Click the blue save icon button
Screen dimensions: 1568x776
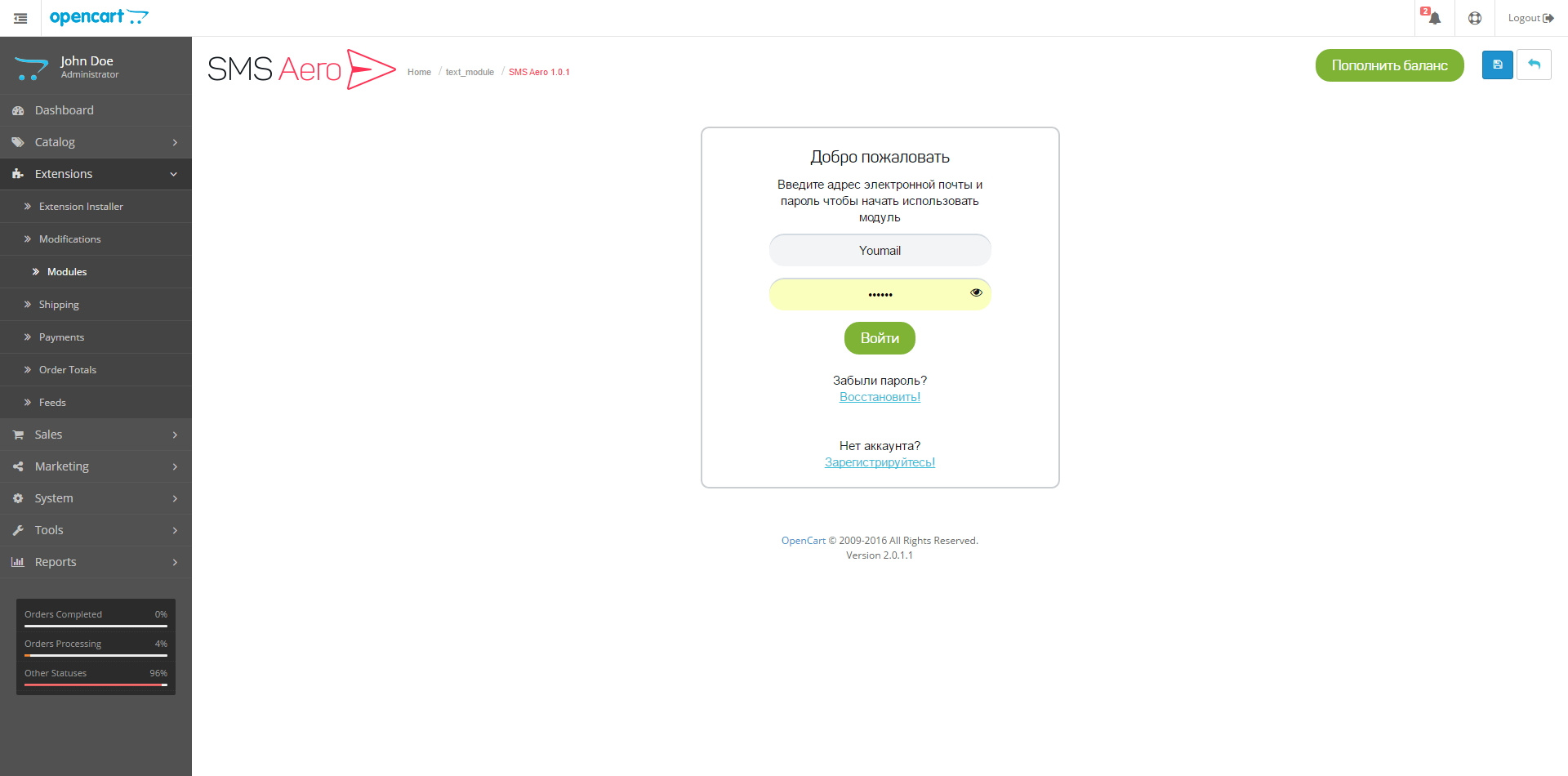coord(1498,65)
